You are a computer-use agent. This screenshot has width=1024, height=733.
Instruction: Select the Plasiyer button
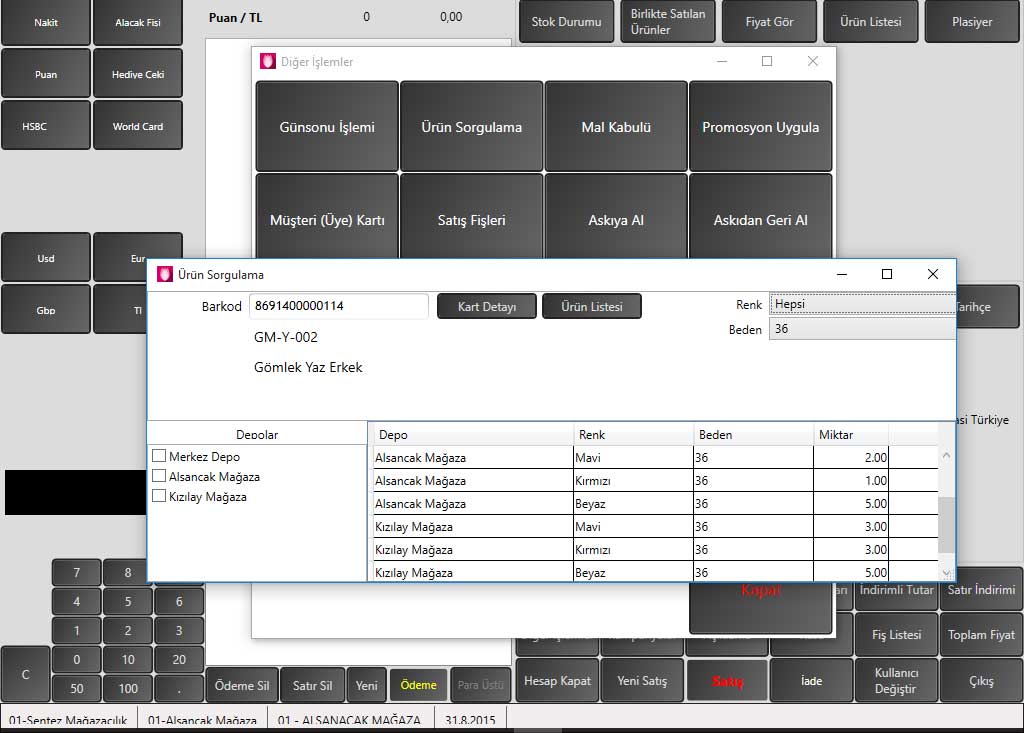click(972, 22)
